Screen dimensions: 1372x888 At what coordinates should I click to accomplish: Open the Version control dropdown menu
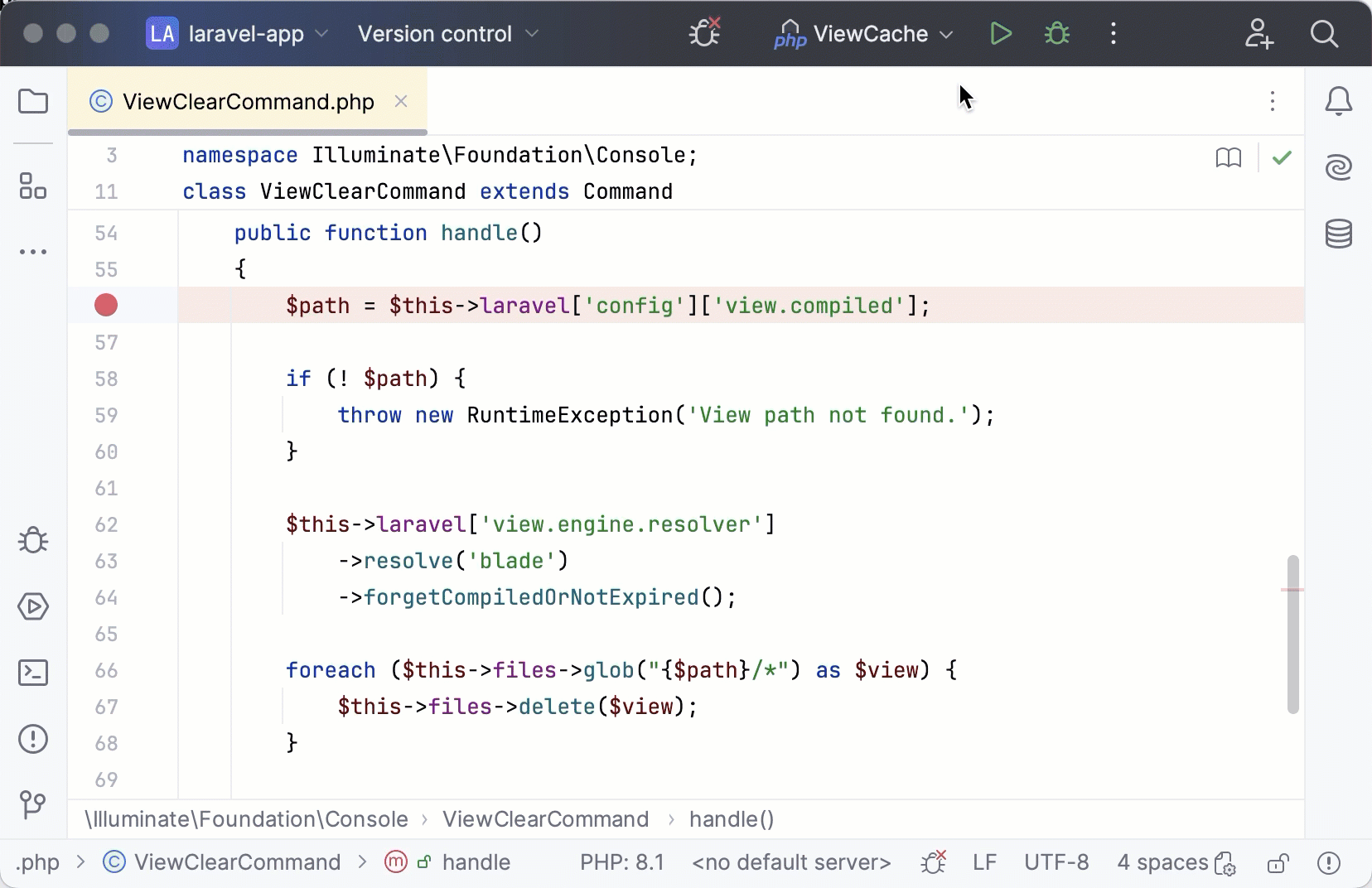[448, 34]
